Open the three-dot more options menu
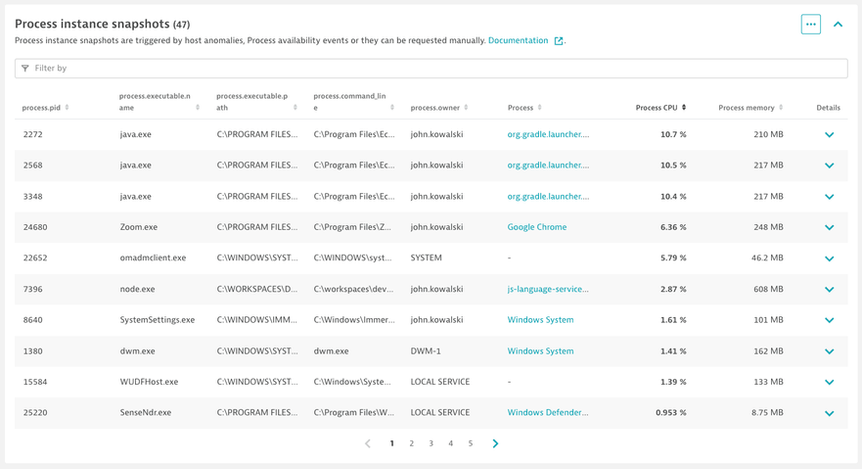The height and width of the screenshot is (469, 862). 810,24
